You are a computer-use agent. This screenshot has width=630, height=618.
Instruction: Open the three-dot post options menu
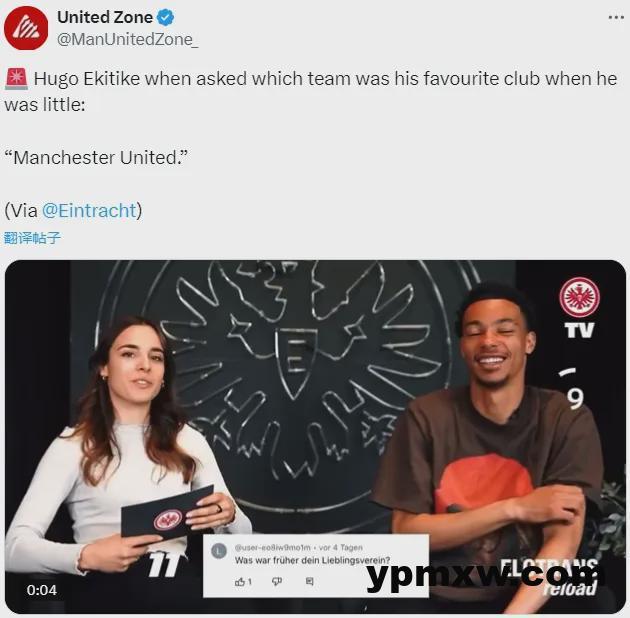tap(616, 17)
